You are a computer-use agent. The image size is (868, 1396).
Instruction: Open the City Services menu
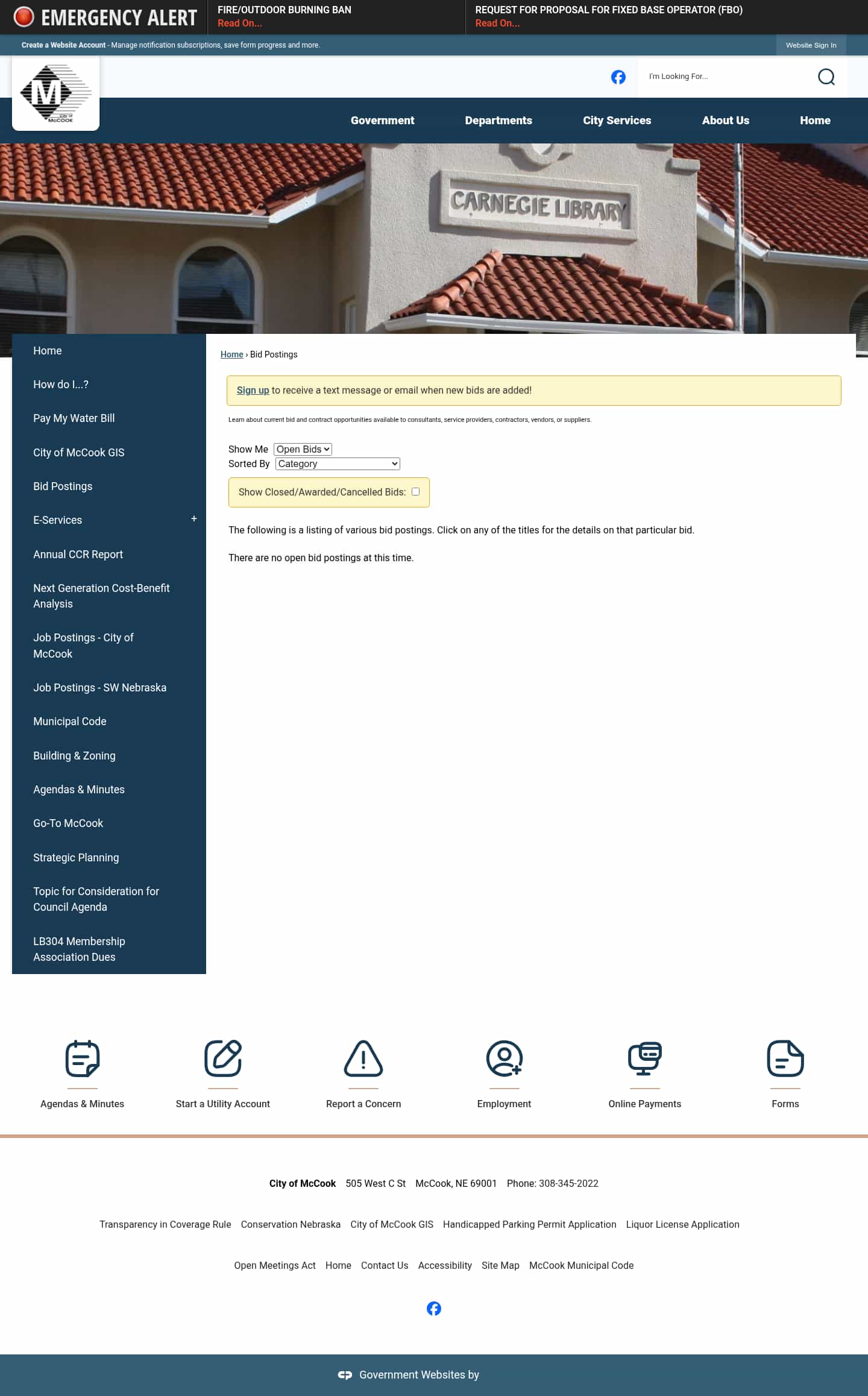pyautogui.click(x=617, y=120)
